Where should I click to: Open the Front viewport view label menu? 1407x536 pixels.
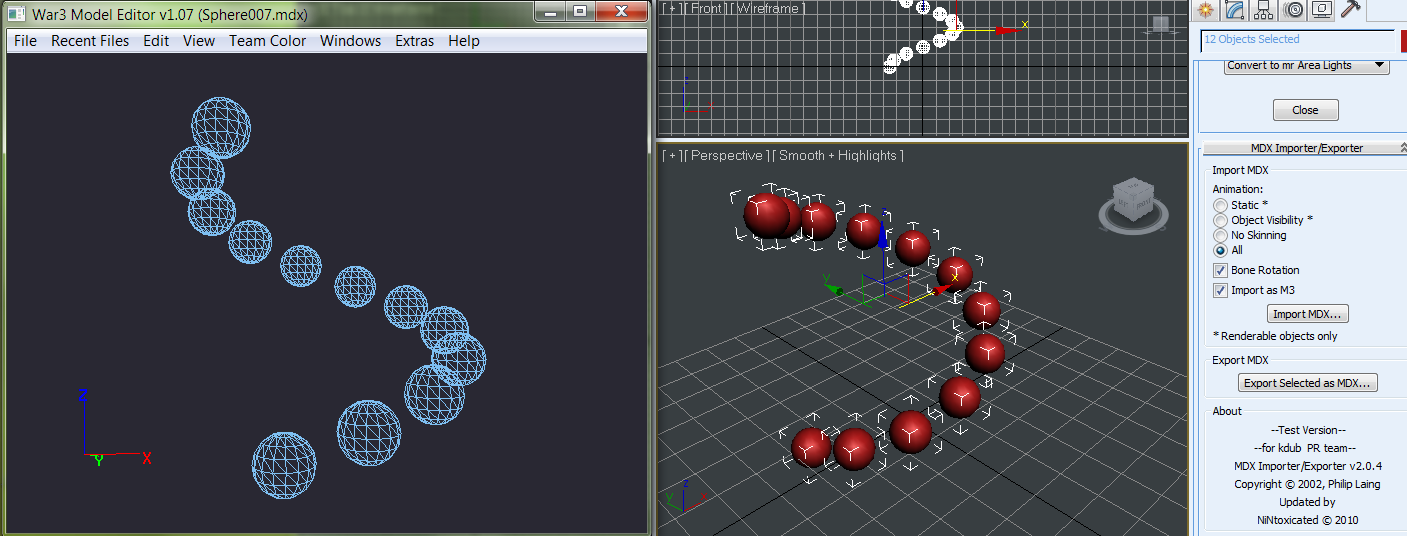[707, 8]
